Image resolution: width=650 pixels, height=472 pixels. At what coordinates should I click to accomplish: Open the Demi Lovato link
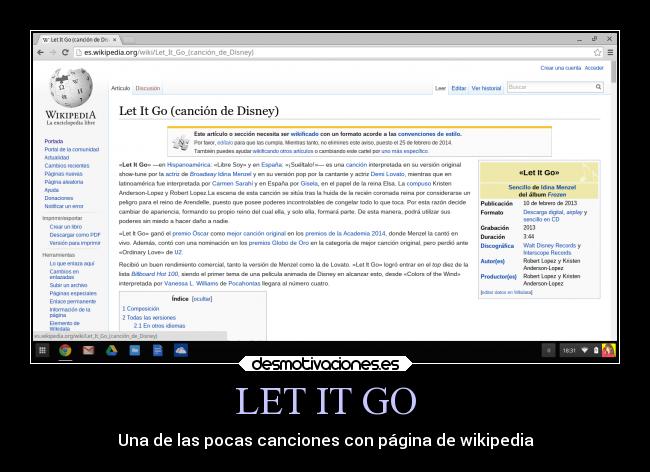pos(388,174)
